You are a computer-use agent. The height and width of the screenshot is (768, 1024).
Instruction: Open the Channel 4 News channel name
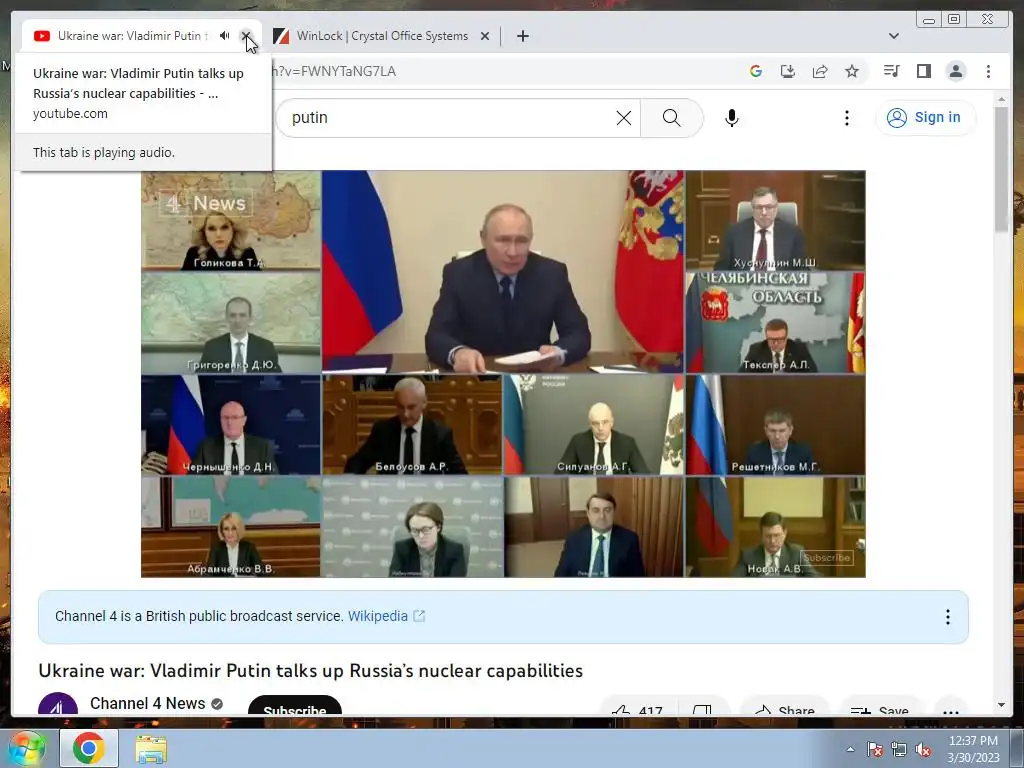(x=148, y=703)
